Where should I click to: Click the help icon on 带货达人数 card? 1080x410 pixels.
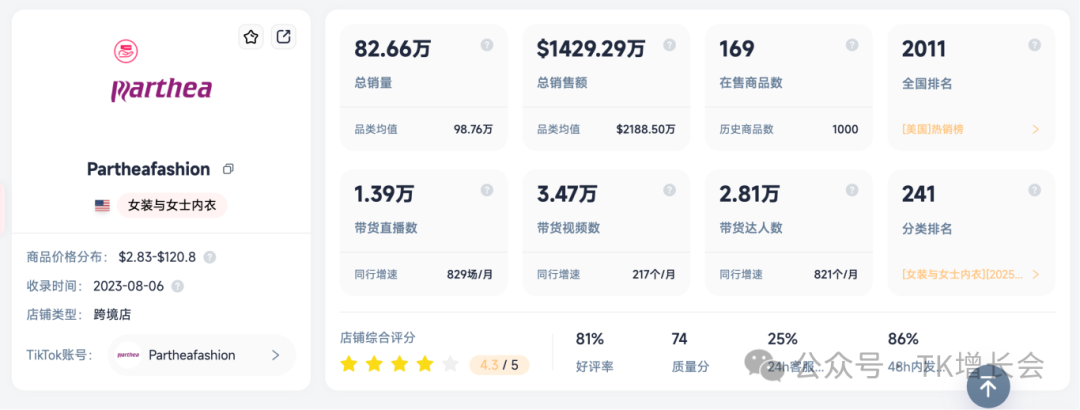click(852, 190)
